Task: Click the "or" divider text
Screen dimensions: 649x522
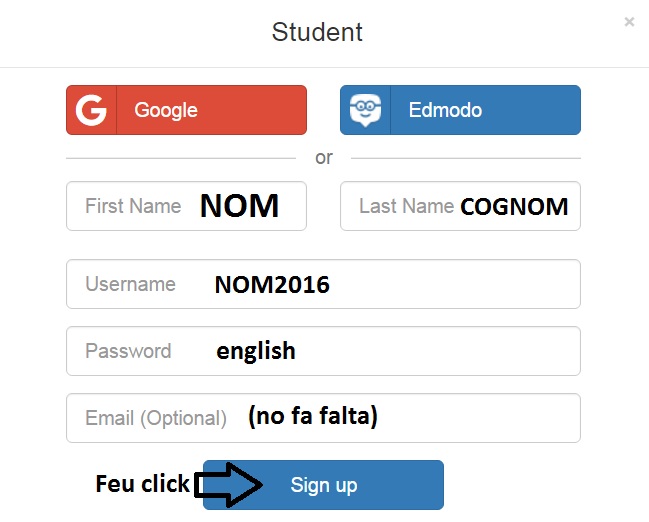Action: 324,158
